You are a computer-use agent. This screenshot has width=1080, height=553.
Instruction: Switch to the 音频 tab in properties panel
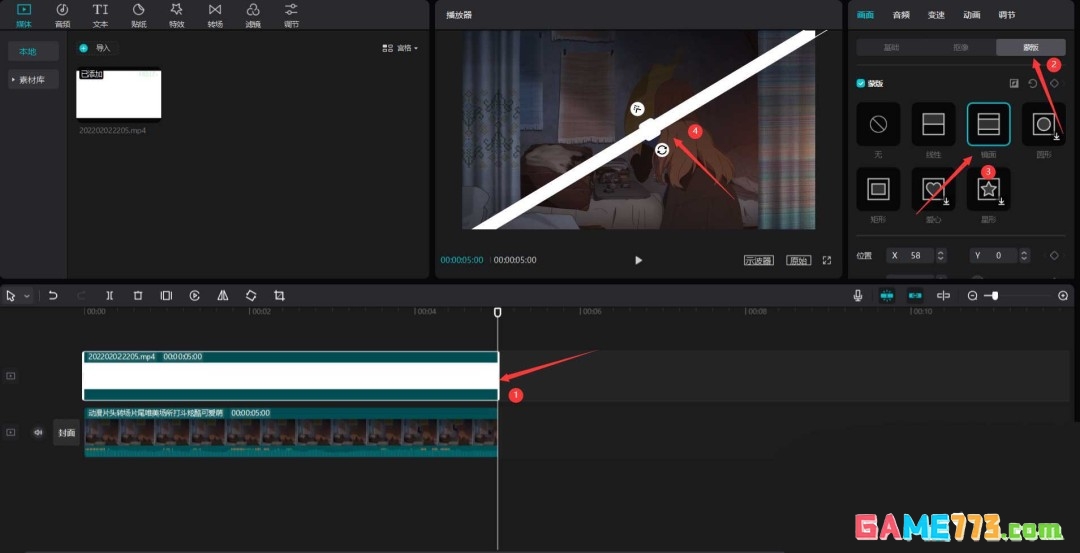coord(901,15)
